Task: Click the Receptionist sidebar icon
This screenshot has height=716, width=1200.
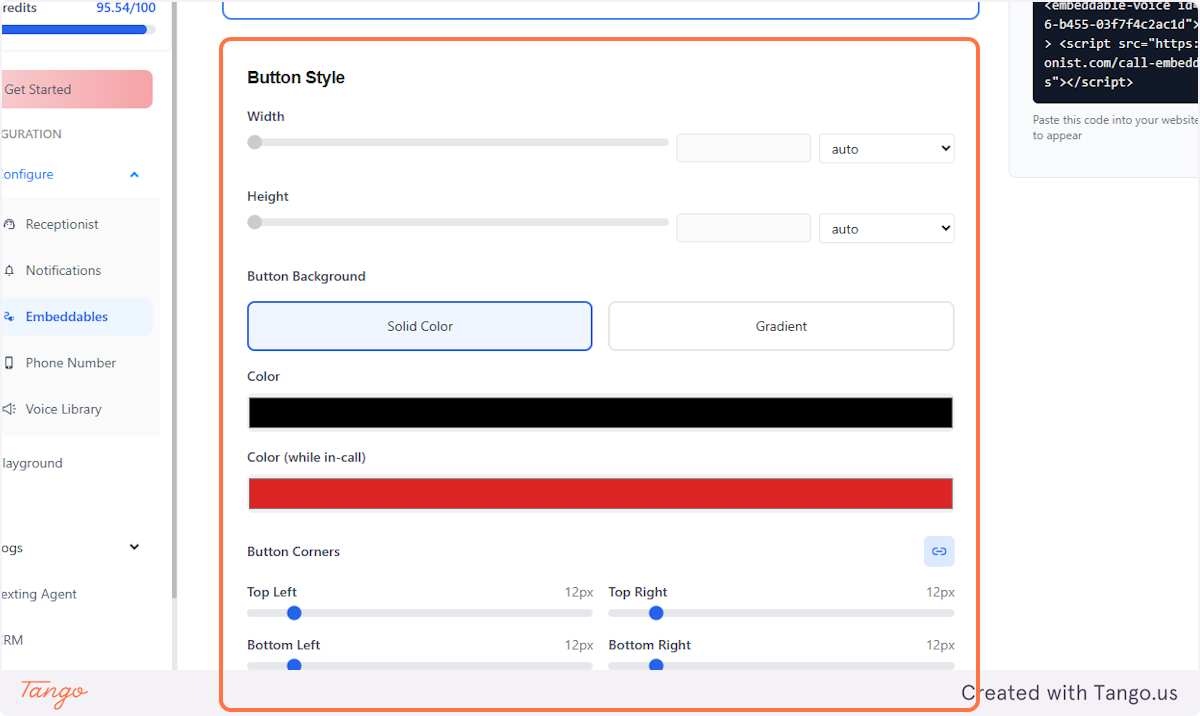Action: tap(9, 225)
